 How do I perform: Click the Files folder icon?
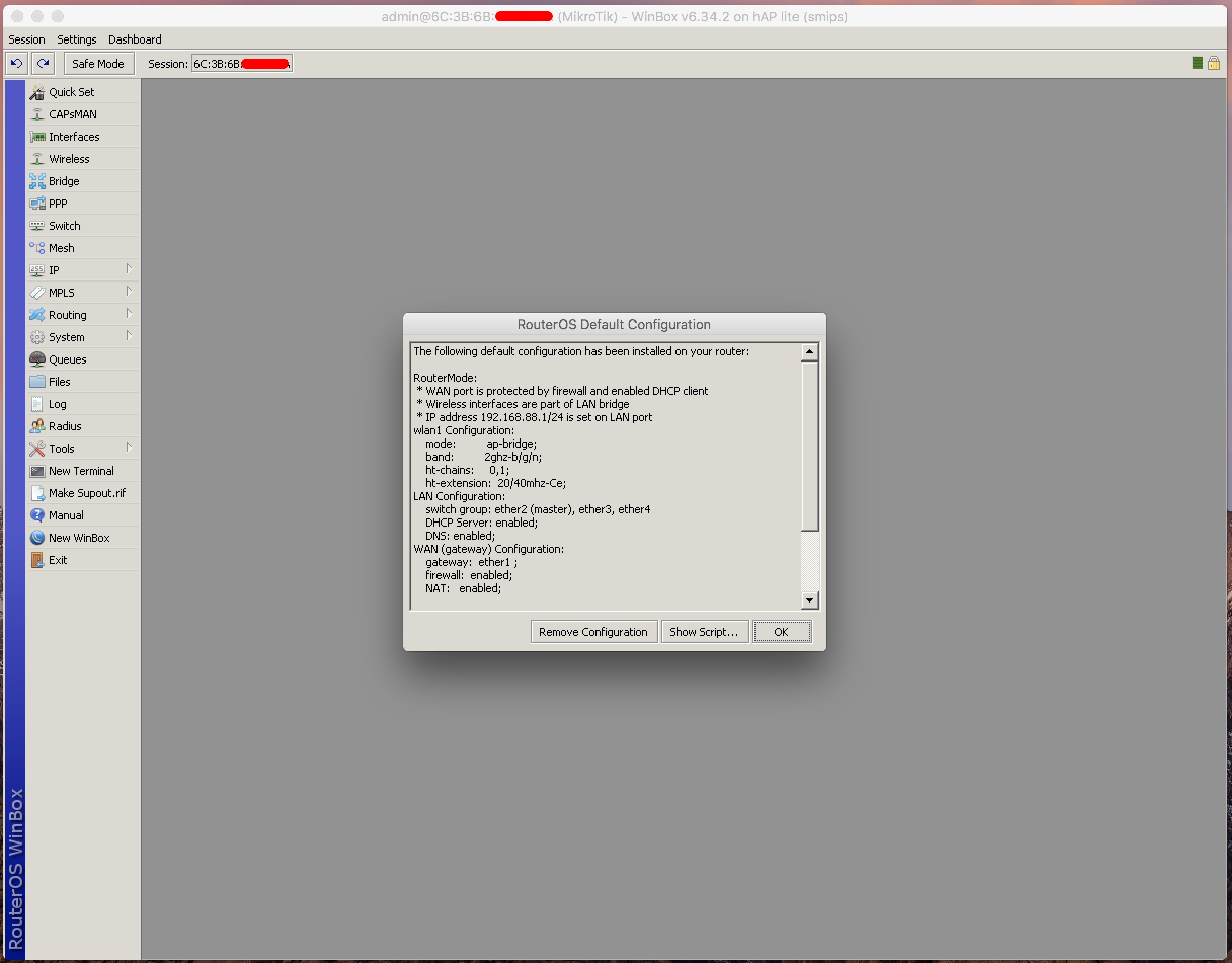pos(37,382)
